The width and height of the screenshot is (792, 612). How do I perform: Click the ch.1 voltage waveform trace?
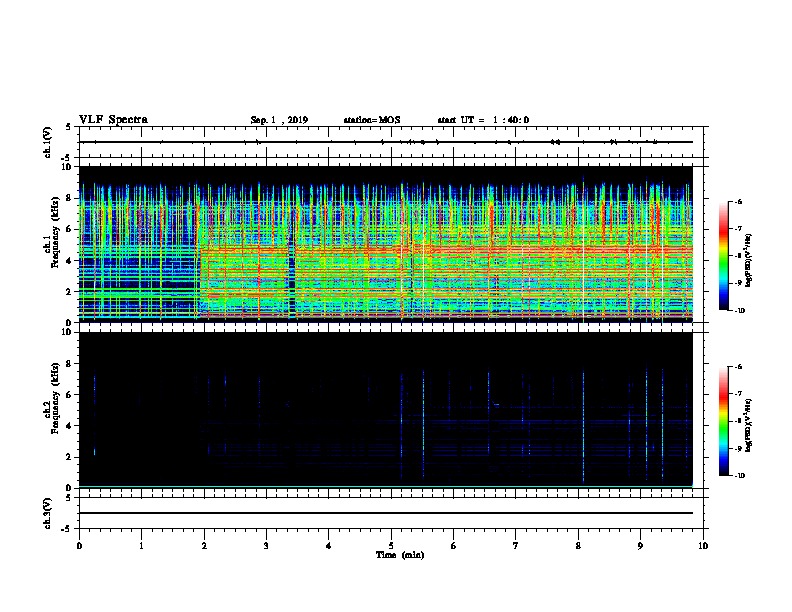pos(386,142)
